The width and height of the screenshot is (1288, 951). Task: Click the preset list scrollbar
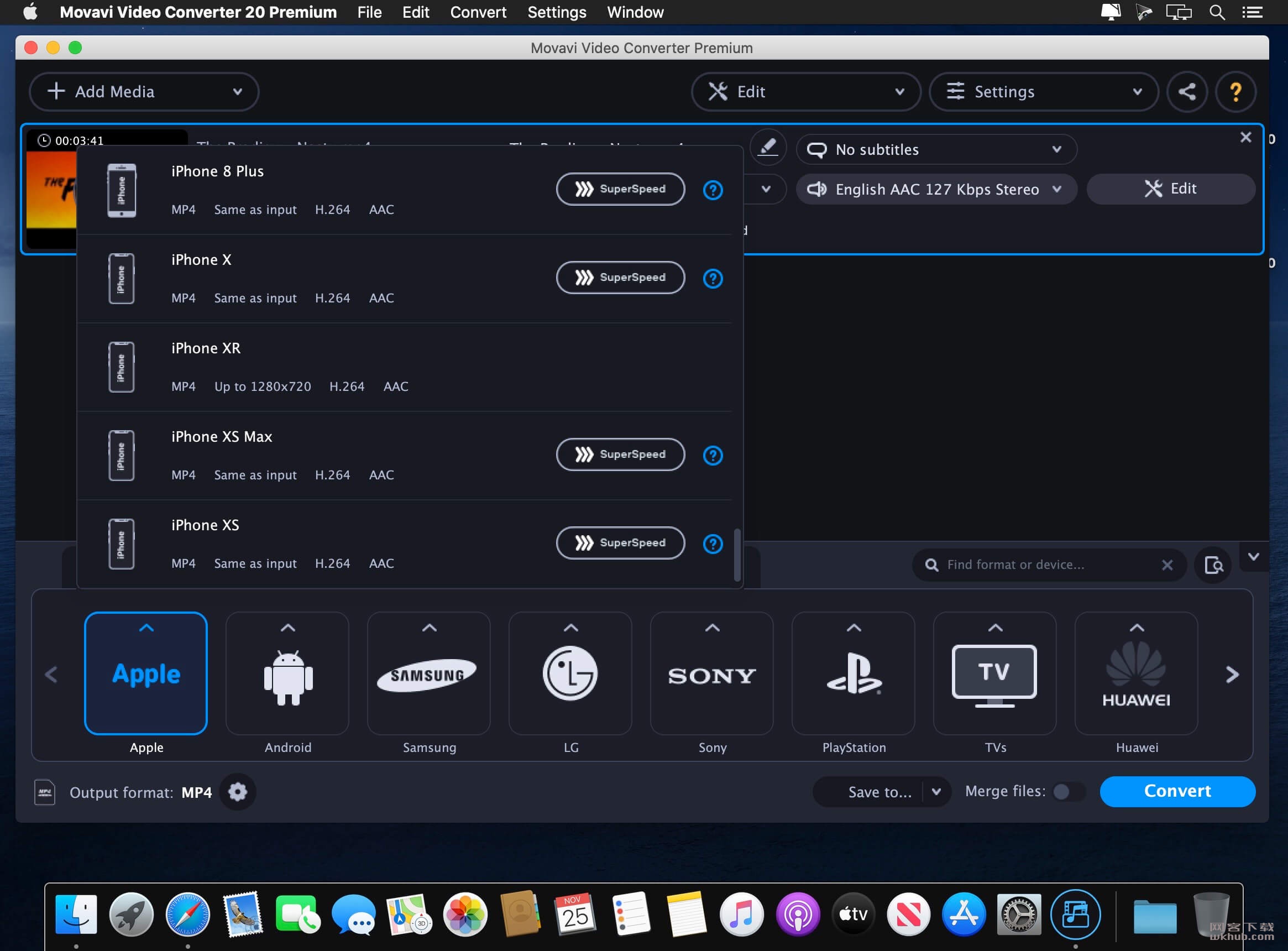(737, 555)
